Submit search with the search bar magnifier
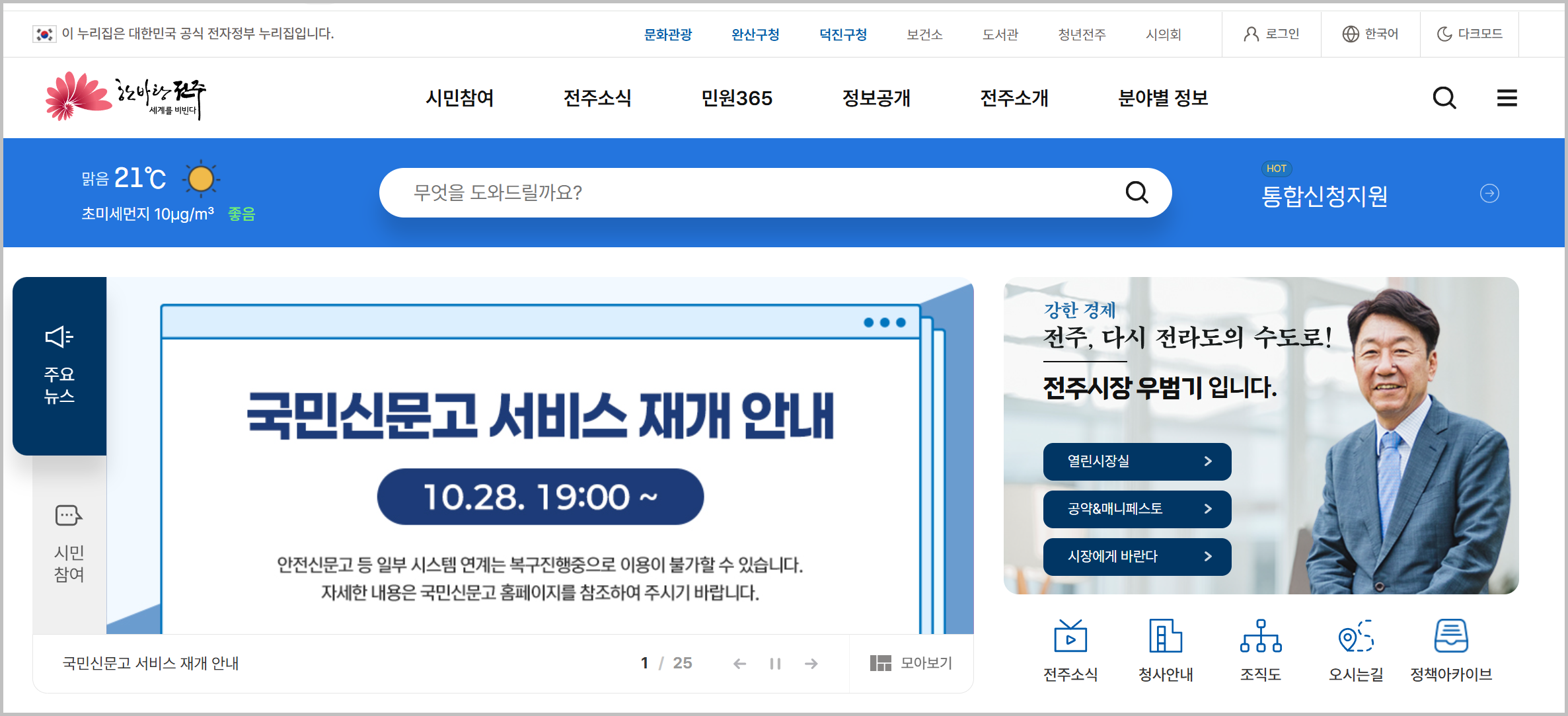This screenshot has width=1568, height=716. (x=1137, y=192)
